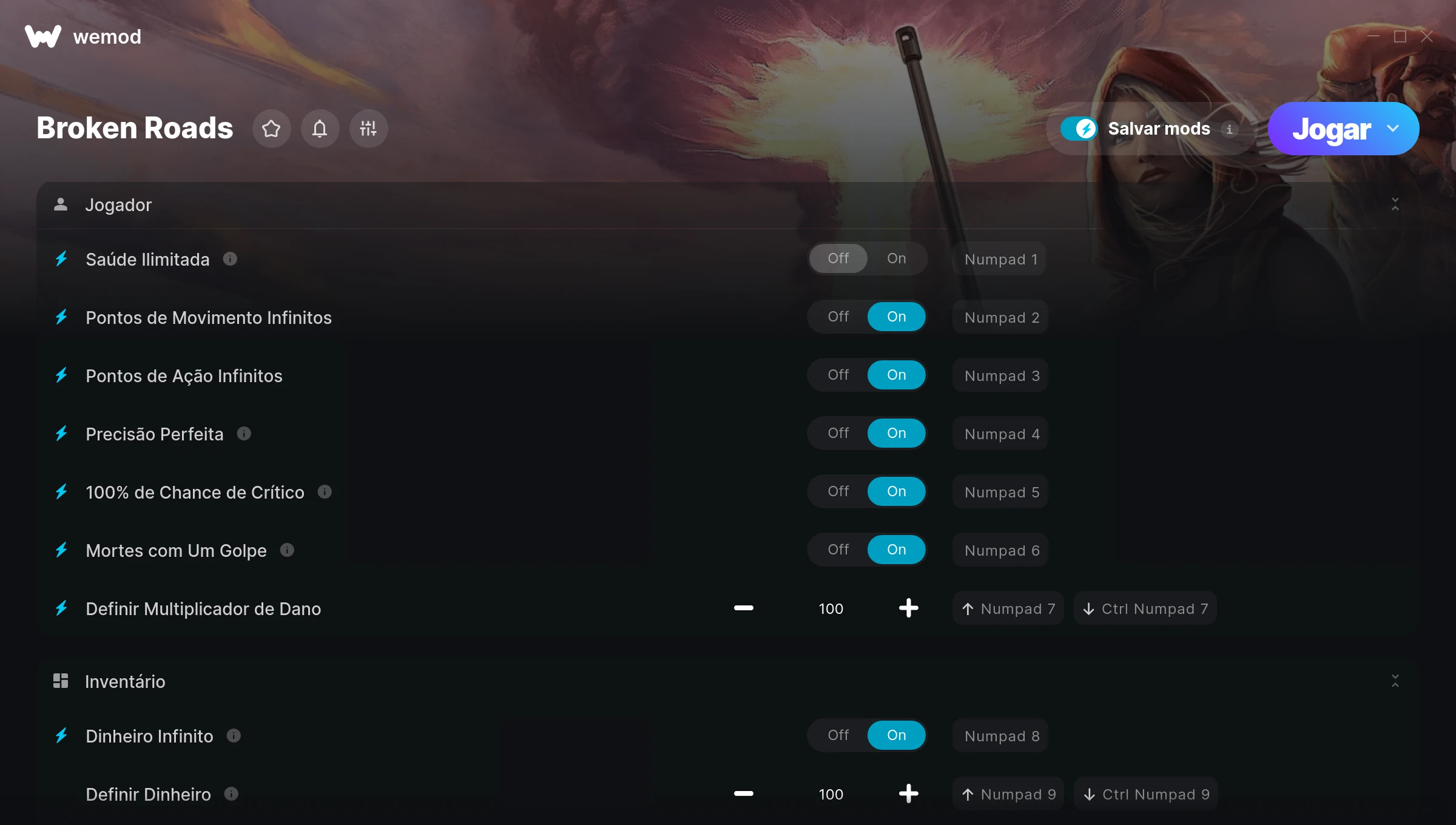Increase Definir Multiplicador de Dano value
The height and width of the screenshot is (825, 1456).
908,608
